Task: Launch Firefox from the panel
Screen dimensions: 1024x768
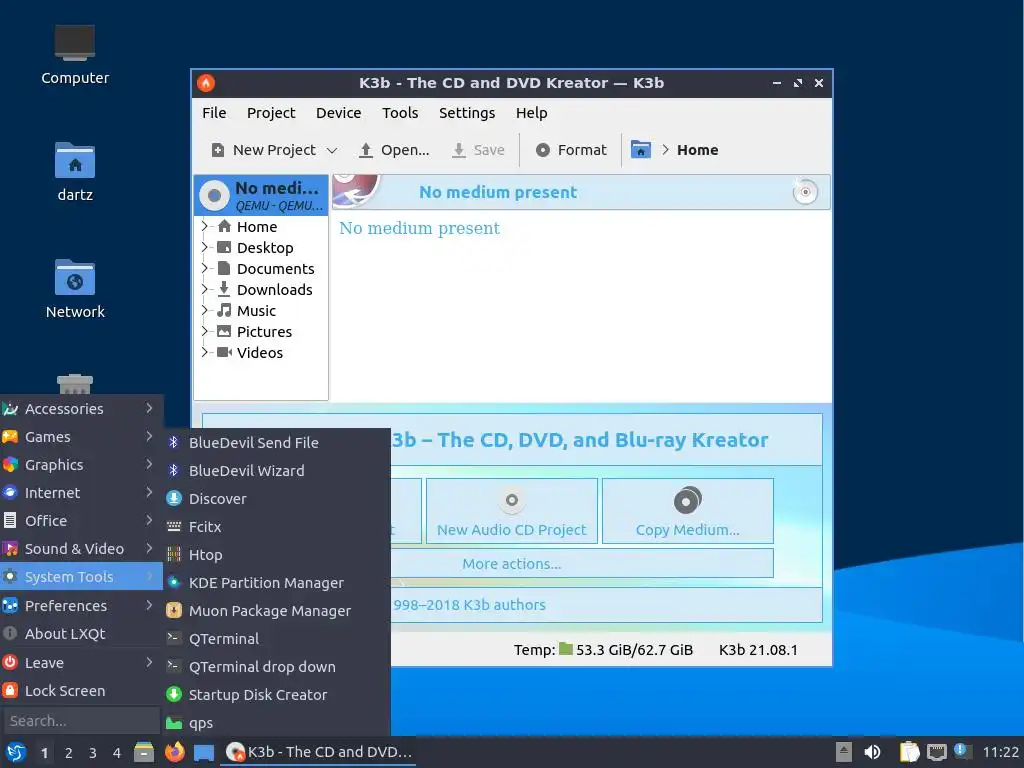Action: tap(174, 752)
